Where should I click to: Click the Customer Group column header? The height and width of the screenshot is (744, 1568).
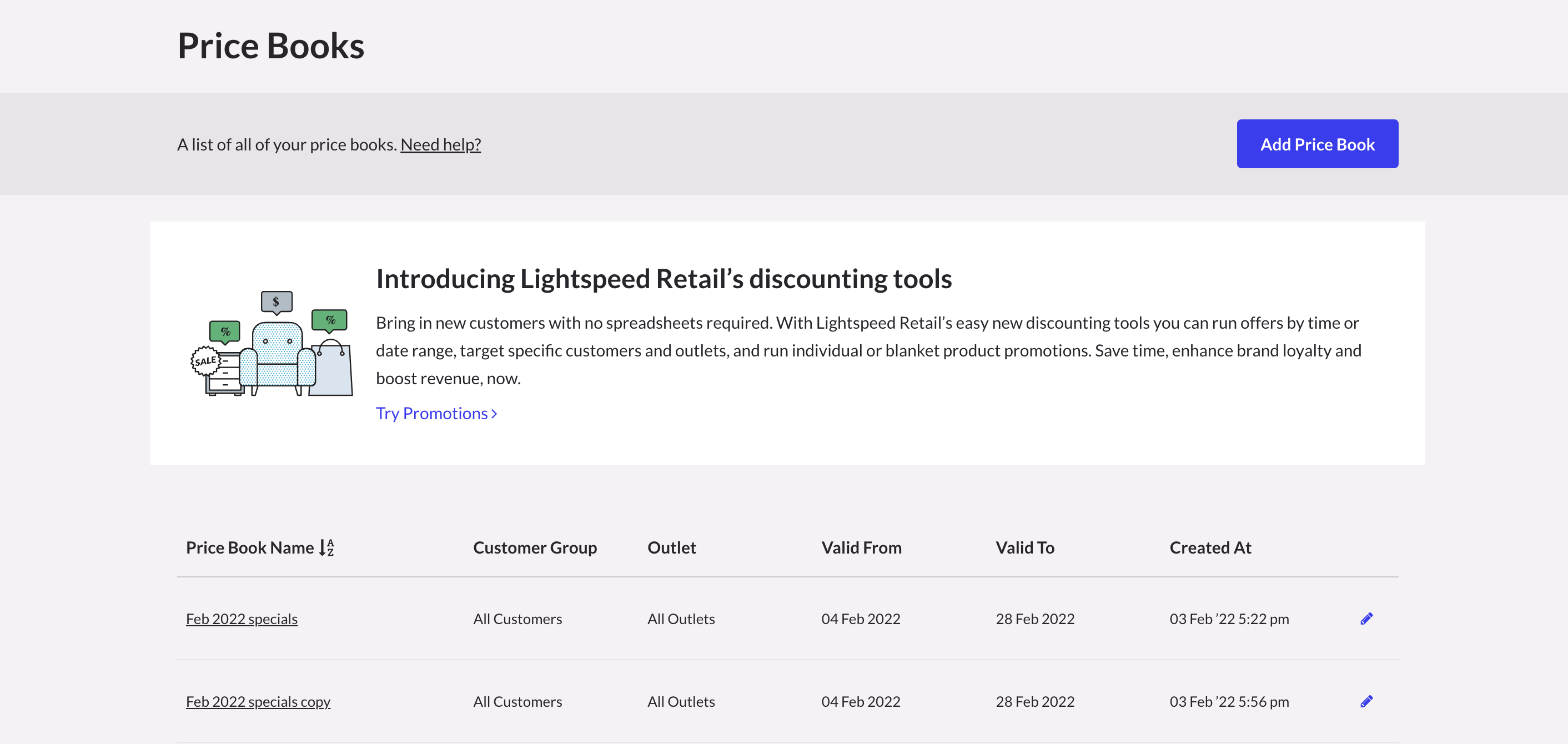pos(535,547)
